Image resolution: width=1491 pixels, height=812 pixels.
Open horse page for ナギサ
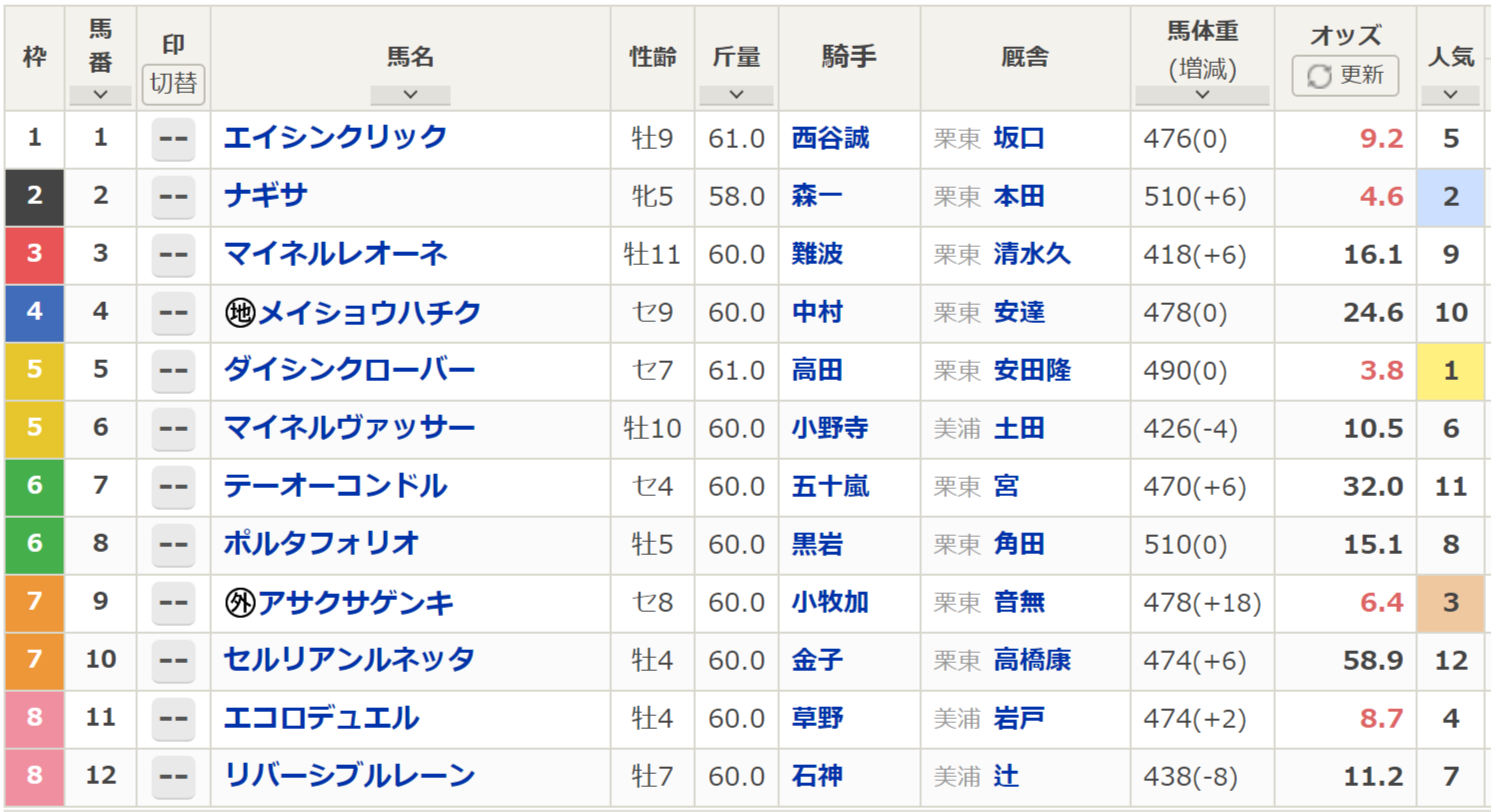(x=266, y=197)
